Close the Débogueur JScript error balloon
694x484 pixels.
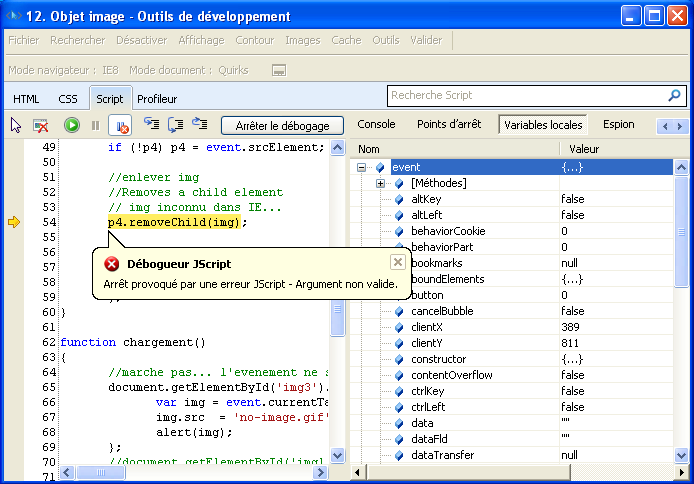pos(397,262)
